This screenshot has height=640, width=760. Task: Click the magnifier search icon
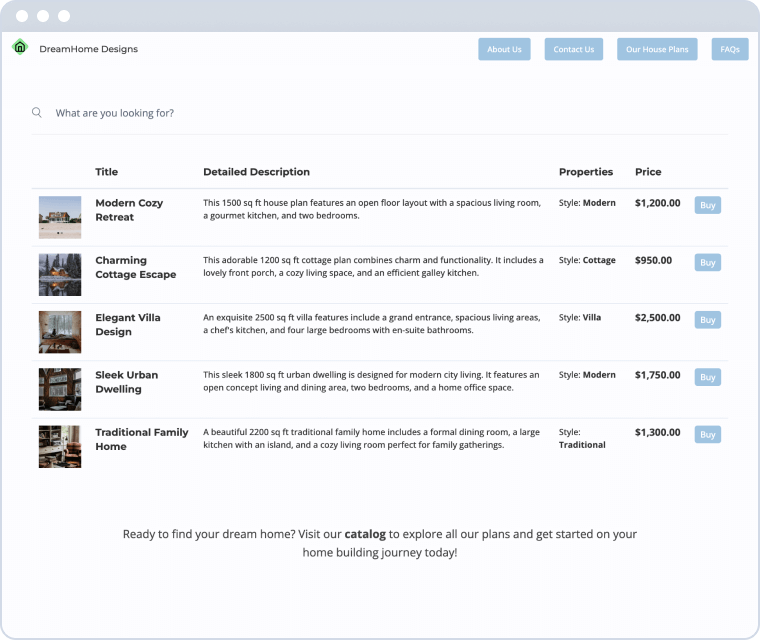point(36,112)
